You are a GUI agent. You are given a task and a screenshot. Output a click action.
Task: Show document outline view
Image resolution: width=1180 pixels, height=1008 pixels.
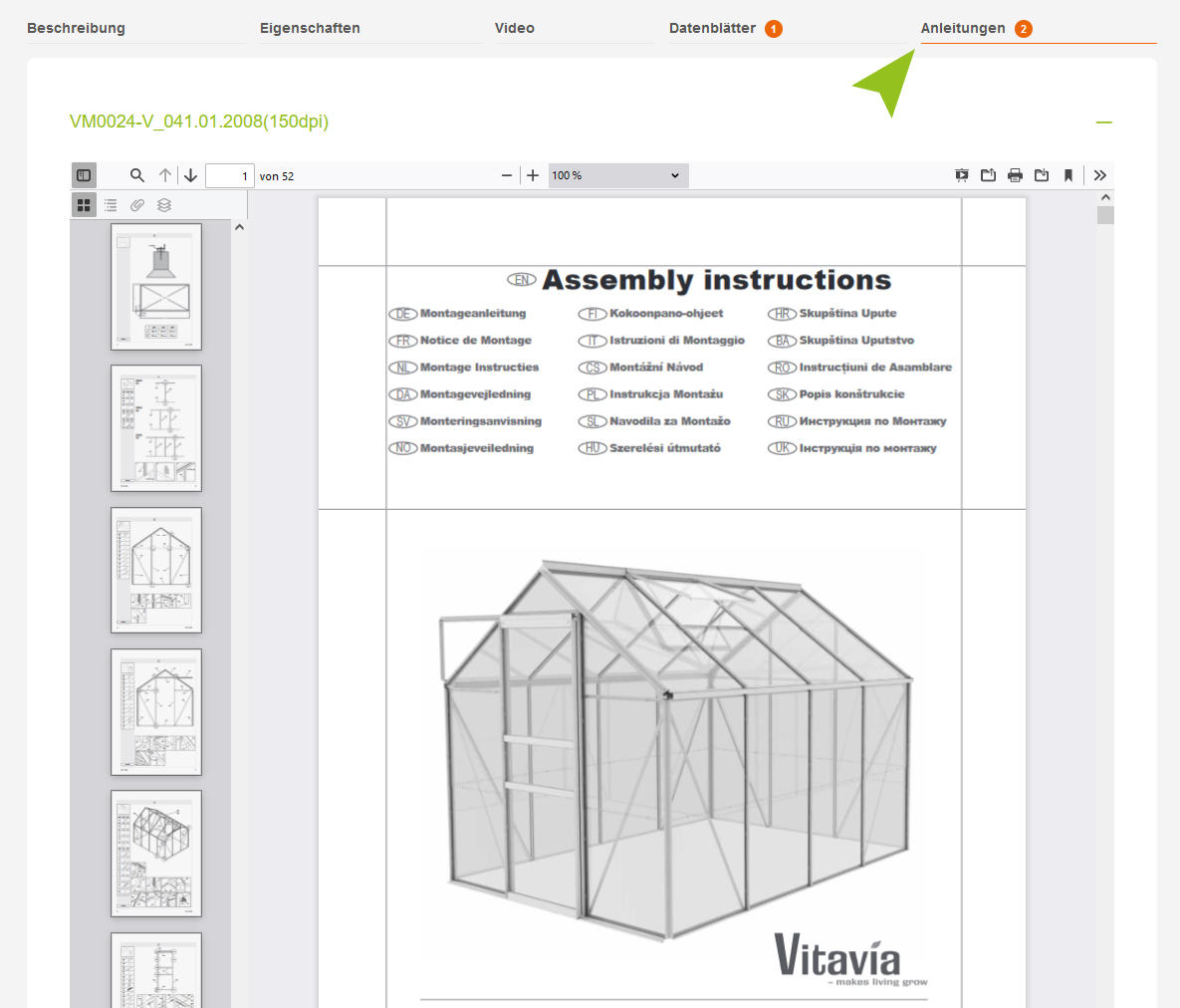(x=111, y=205)
